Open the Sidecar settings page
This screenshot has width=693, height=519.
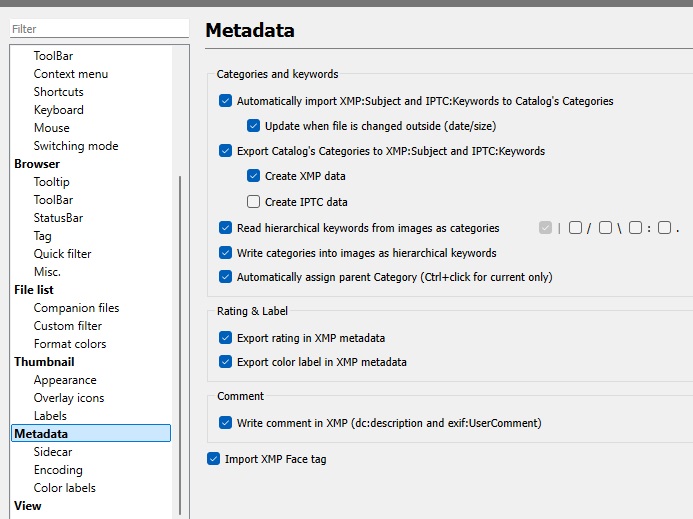[53, 452]
